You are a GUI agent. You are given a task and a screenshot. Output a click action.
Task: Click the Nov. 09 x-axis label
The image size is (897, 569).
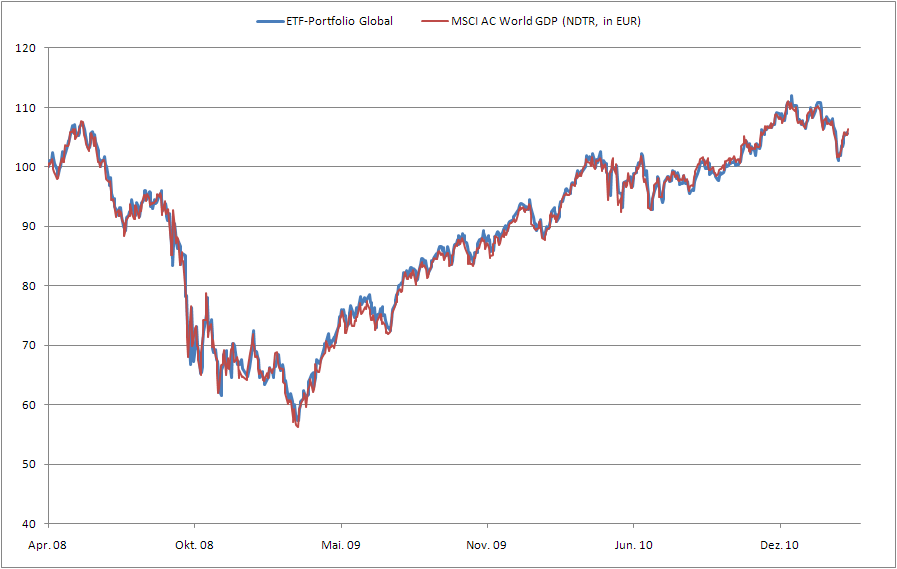click(x=487, y=545)
